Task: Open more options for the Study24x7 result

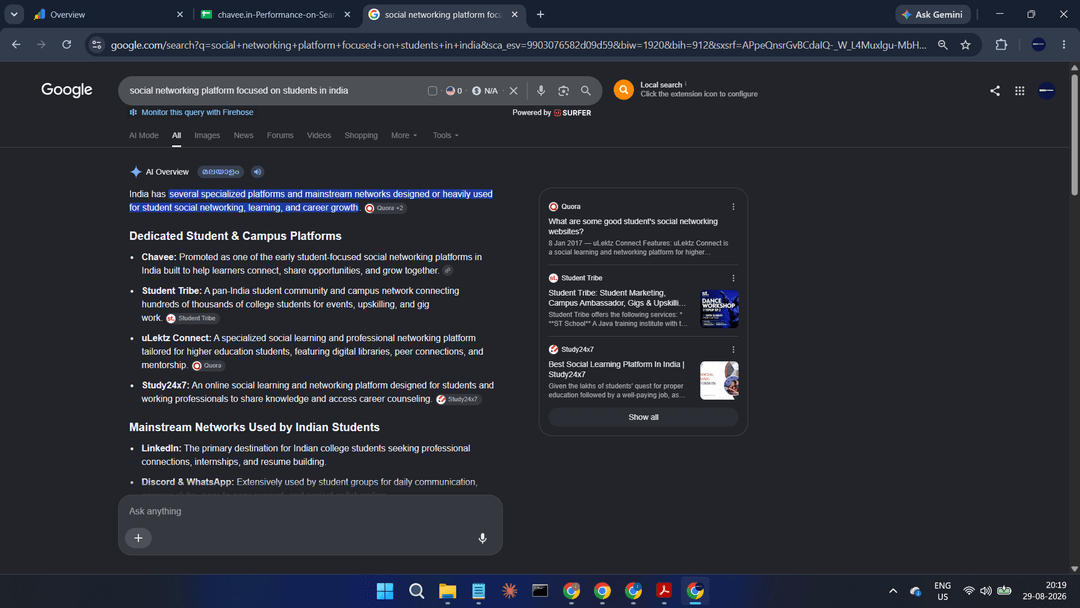Action: (x=733, y=350)
